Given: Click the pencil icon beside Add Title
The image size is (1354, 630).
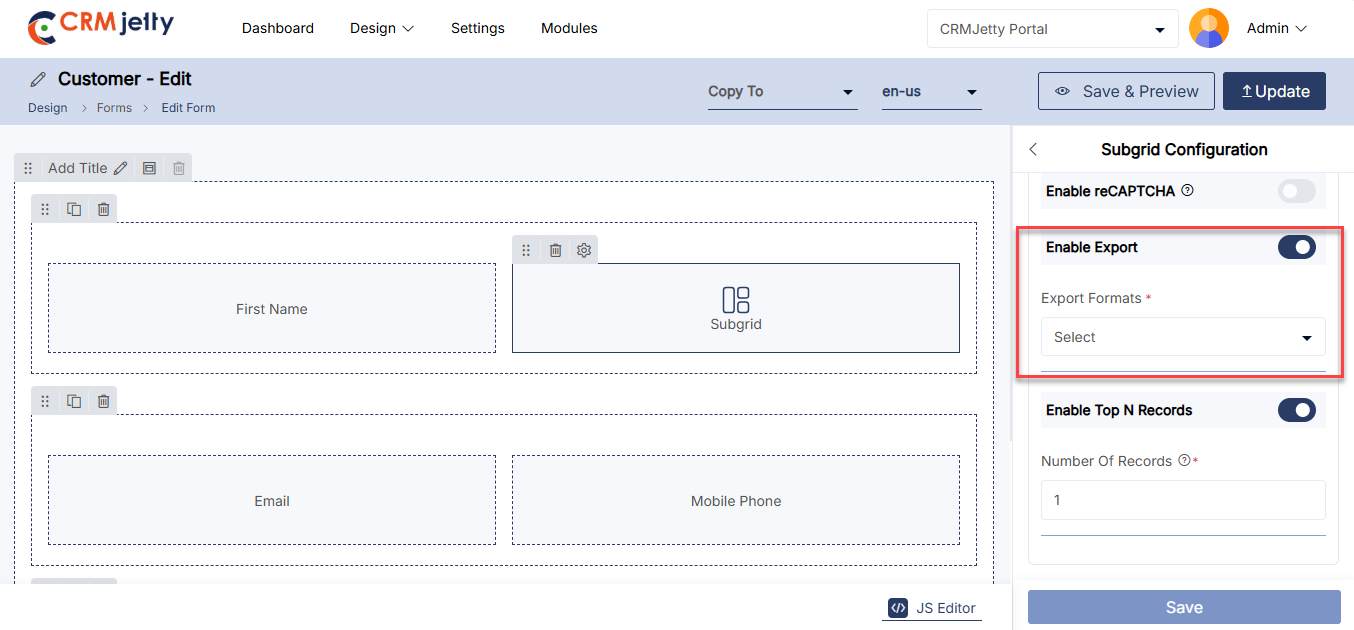Looking at the screenshot, I should 120,168.
